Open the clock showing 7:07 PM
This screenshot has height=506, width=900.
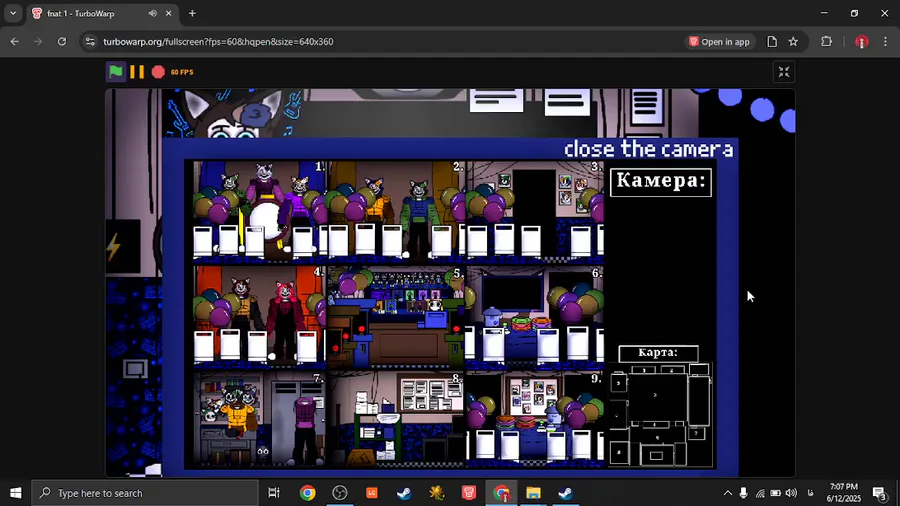click(x=844, y=493)
